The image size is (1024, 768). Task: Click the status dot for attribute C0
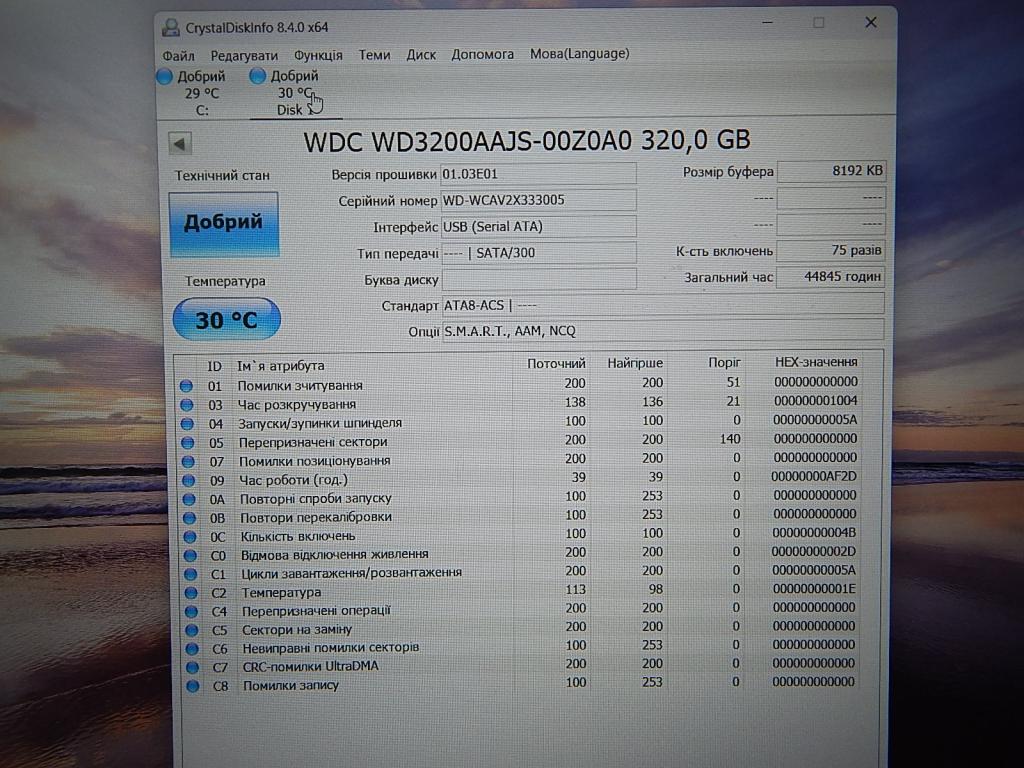pyautogui.click(x=190, y=556)
